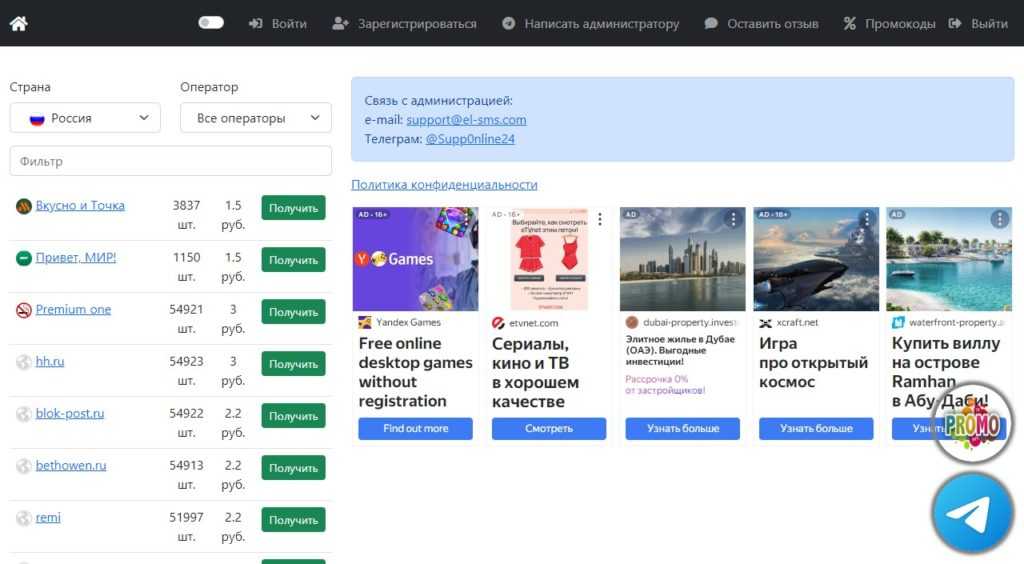Open menu dots on Yandex Games ad
1024x564 pixels.
click(467, 219)
